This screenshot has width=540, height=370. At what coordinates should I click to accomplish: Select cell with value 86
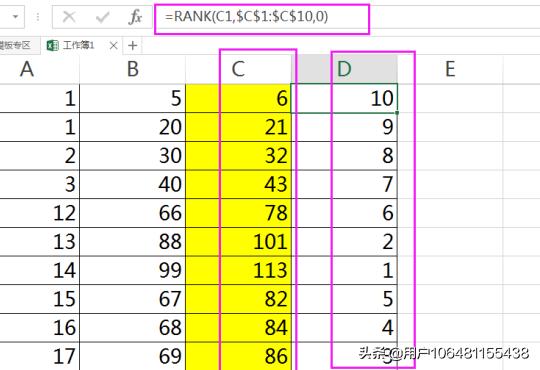point(238,356)
